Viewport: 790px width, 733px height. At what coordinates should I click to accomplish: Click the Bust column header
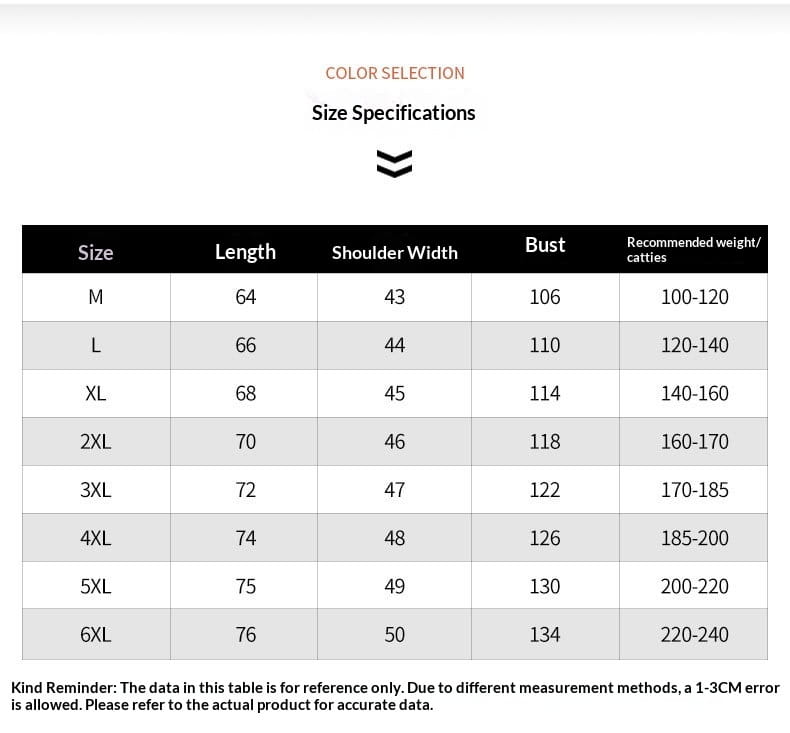pos(545,245)
